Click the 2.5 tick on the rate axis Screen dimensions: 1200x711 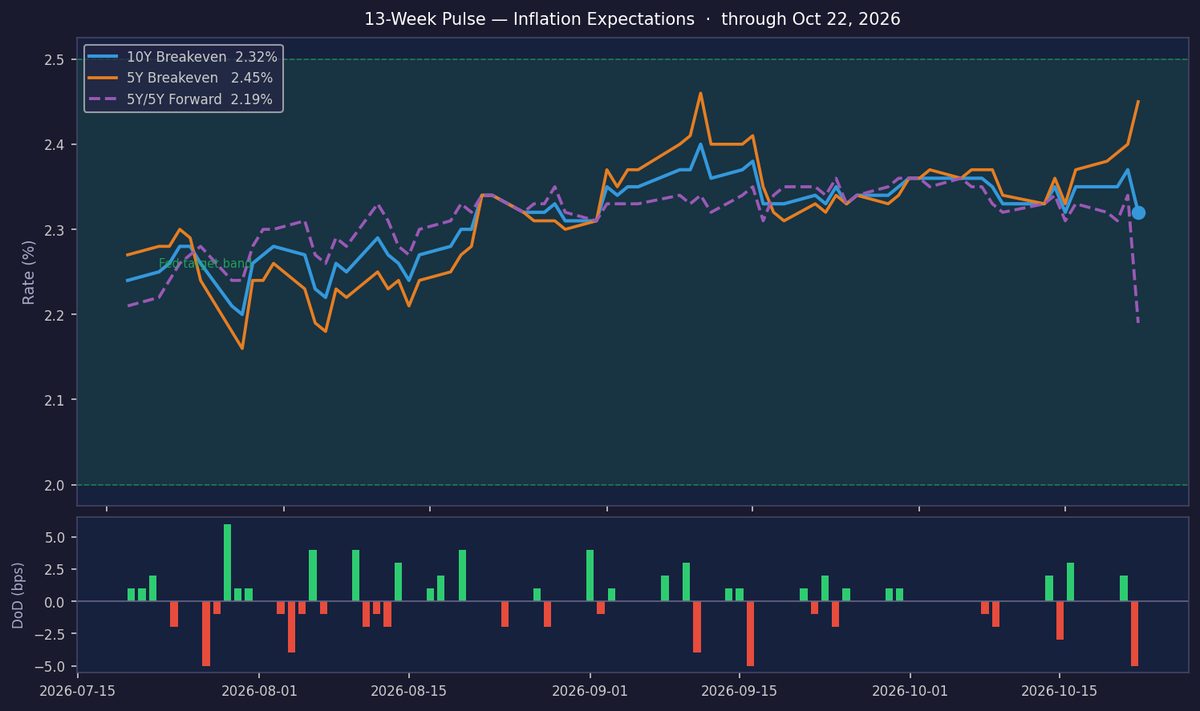(x=55, y=60)
